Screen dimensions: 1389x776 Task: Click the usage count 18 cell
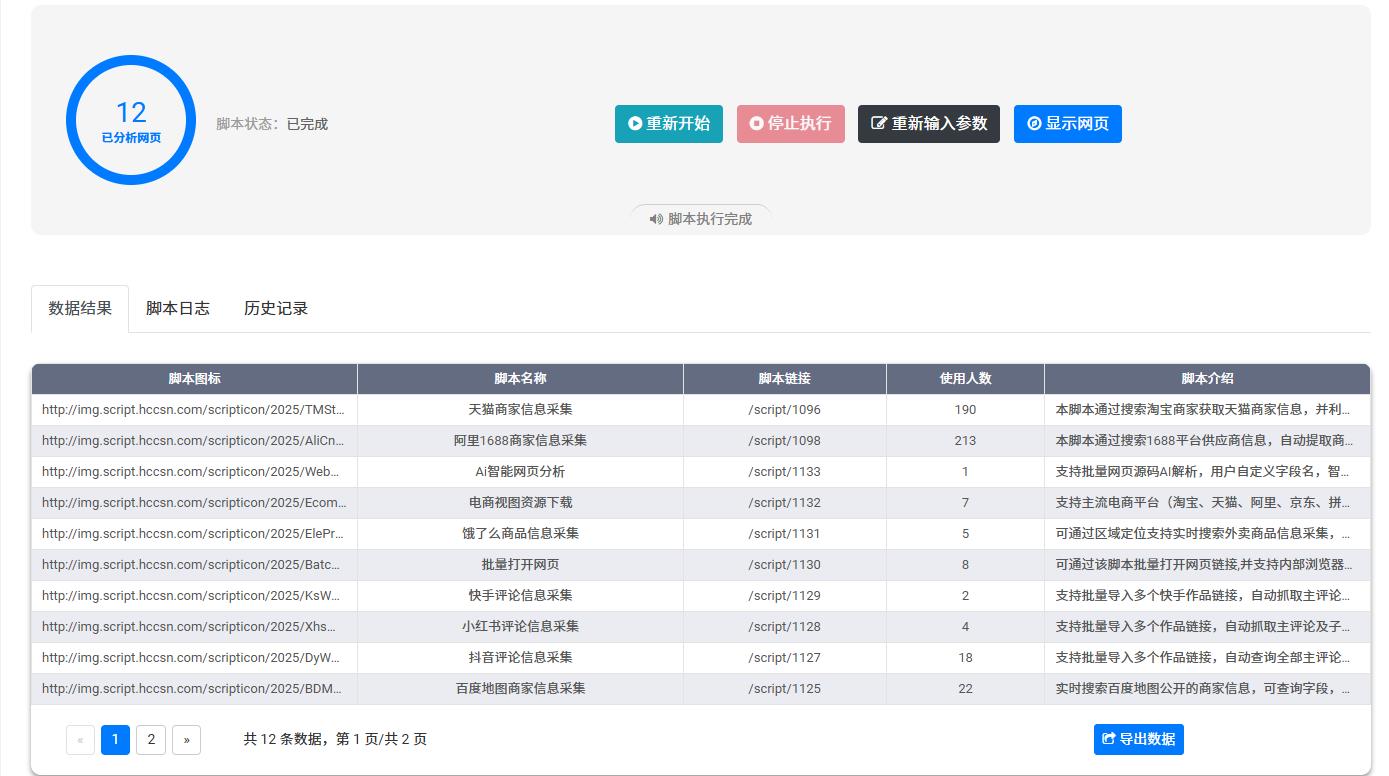pyautogui.click(x=965, y=658)
